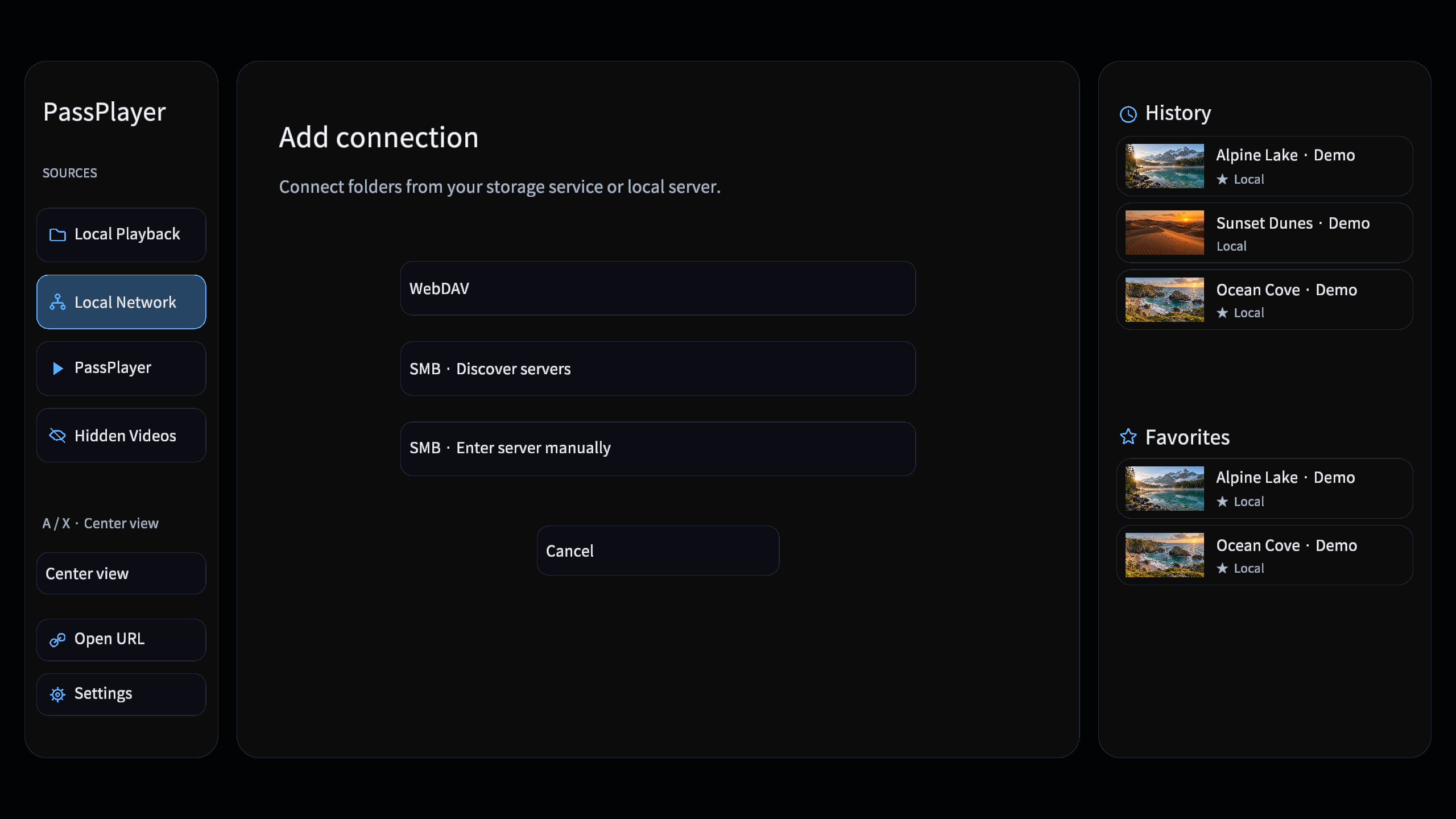1456x819 pixels.
Task: Click the star under Alpine Lake in History
Action: [1222, 179]
